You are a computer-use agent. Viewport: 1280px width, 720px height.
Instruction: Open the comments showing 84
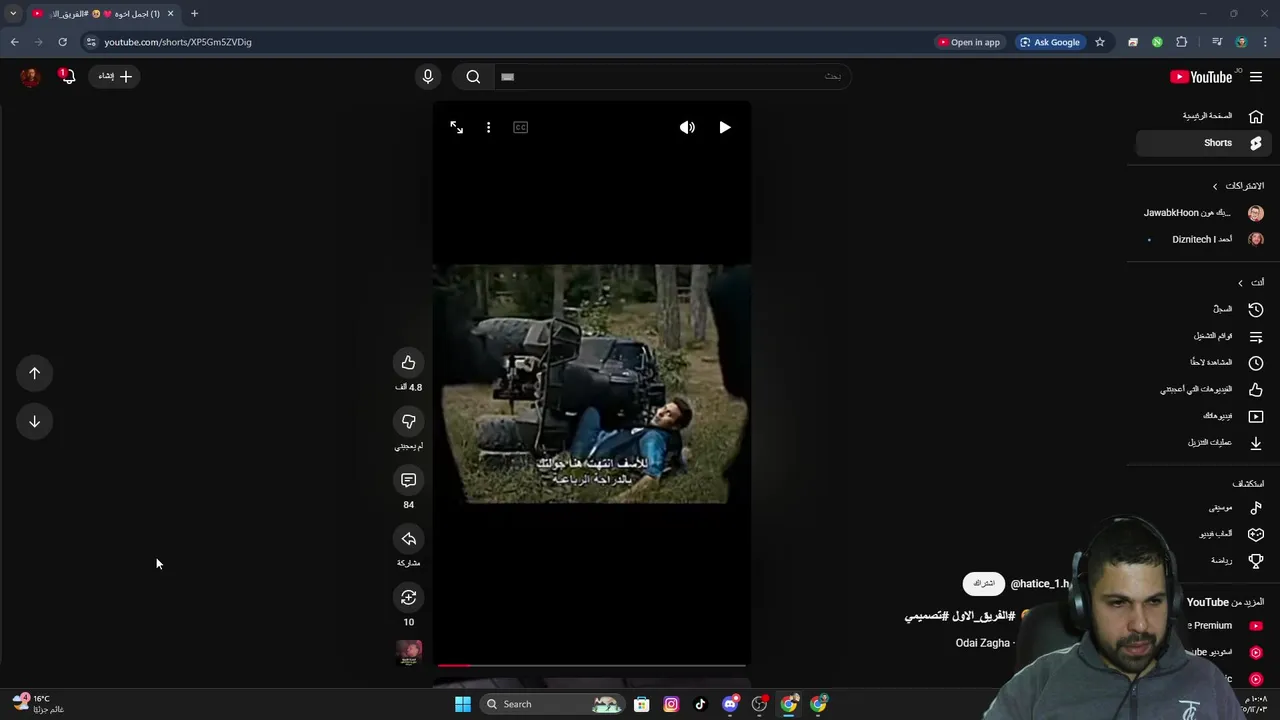408,480
